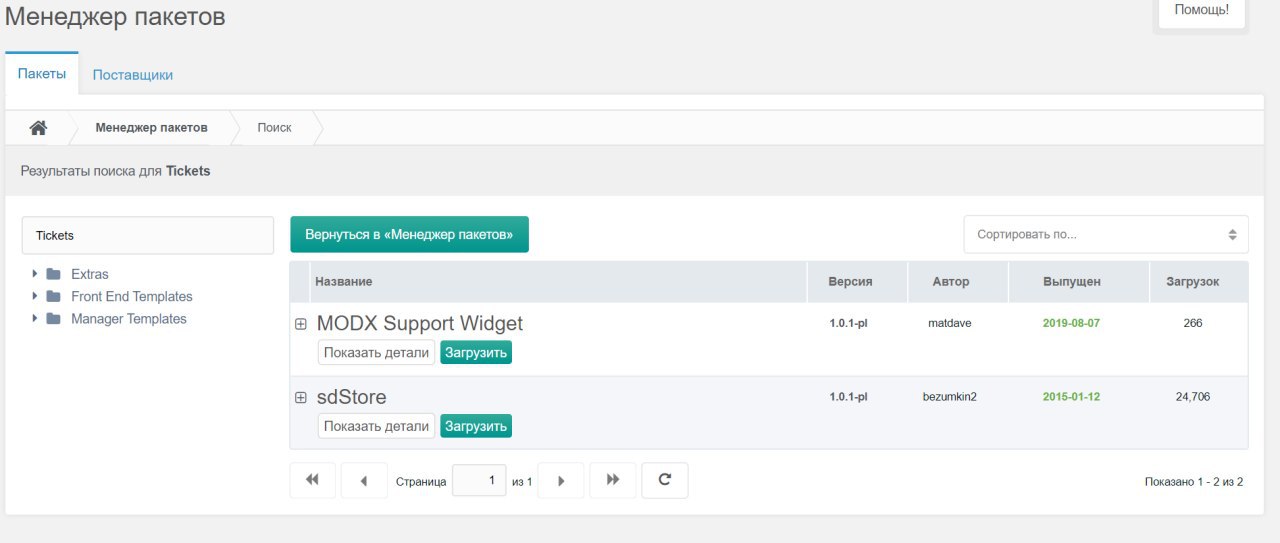This screenshot has height=543, width=1280.
Task: Sort by the Загрузок column header
Action: click(1199, 282)
